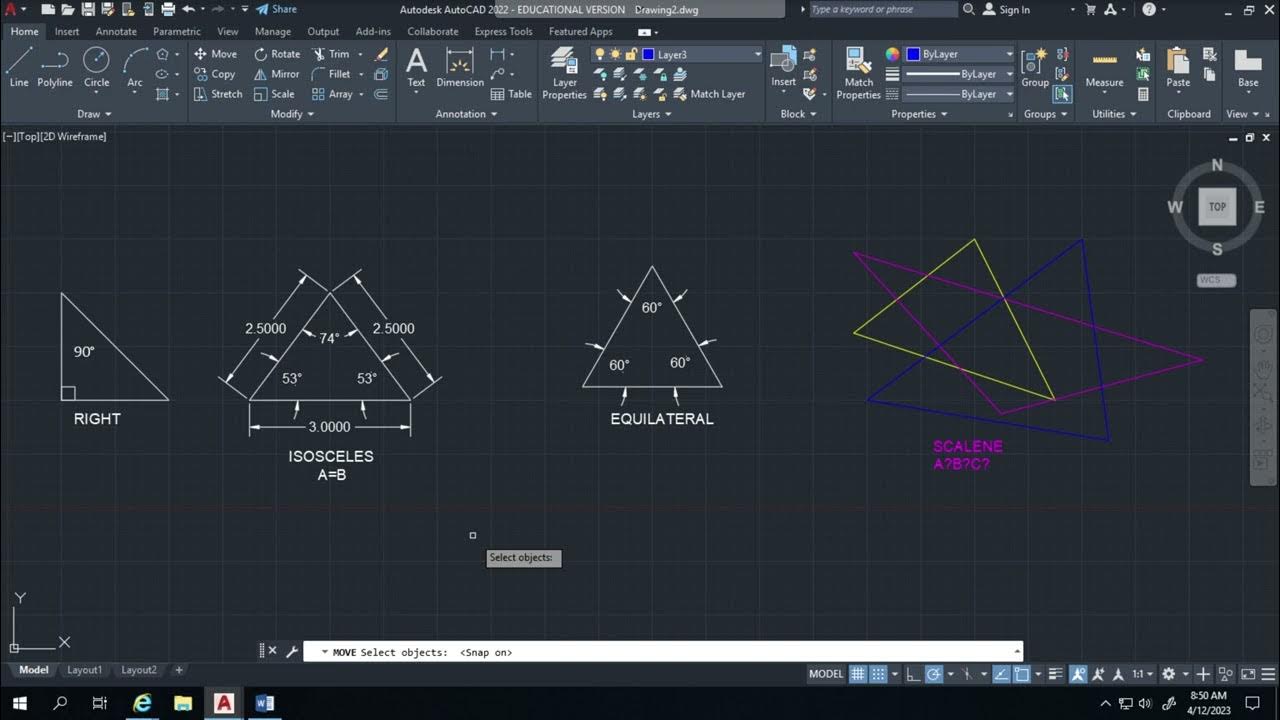Open the Insert block tool
1280x720 pixels.
pyautogui.click(x=783, y=67)
